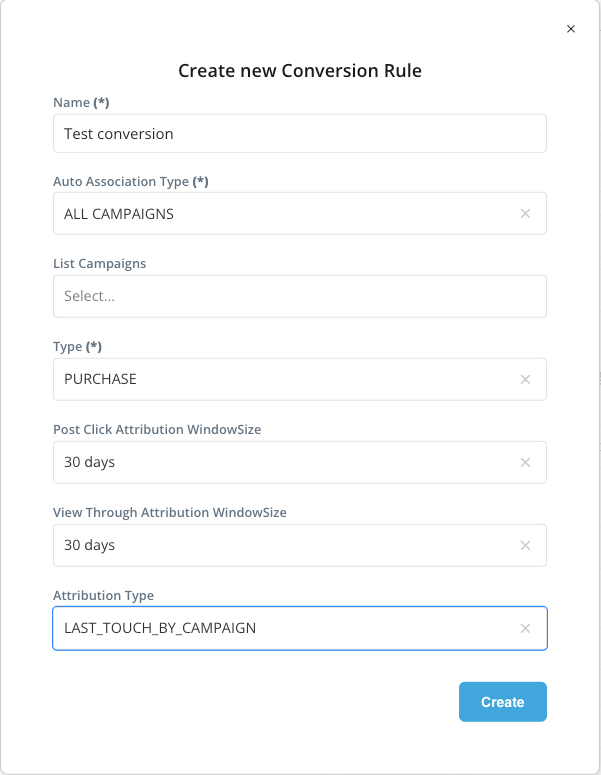
Task: Focus the Name field containing Test conversion
Action: pyautogui.click(x=299, y=133)
